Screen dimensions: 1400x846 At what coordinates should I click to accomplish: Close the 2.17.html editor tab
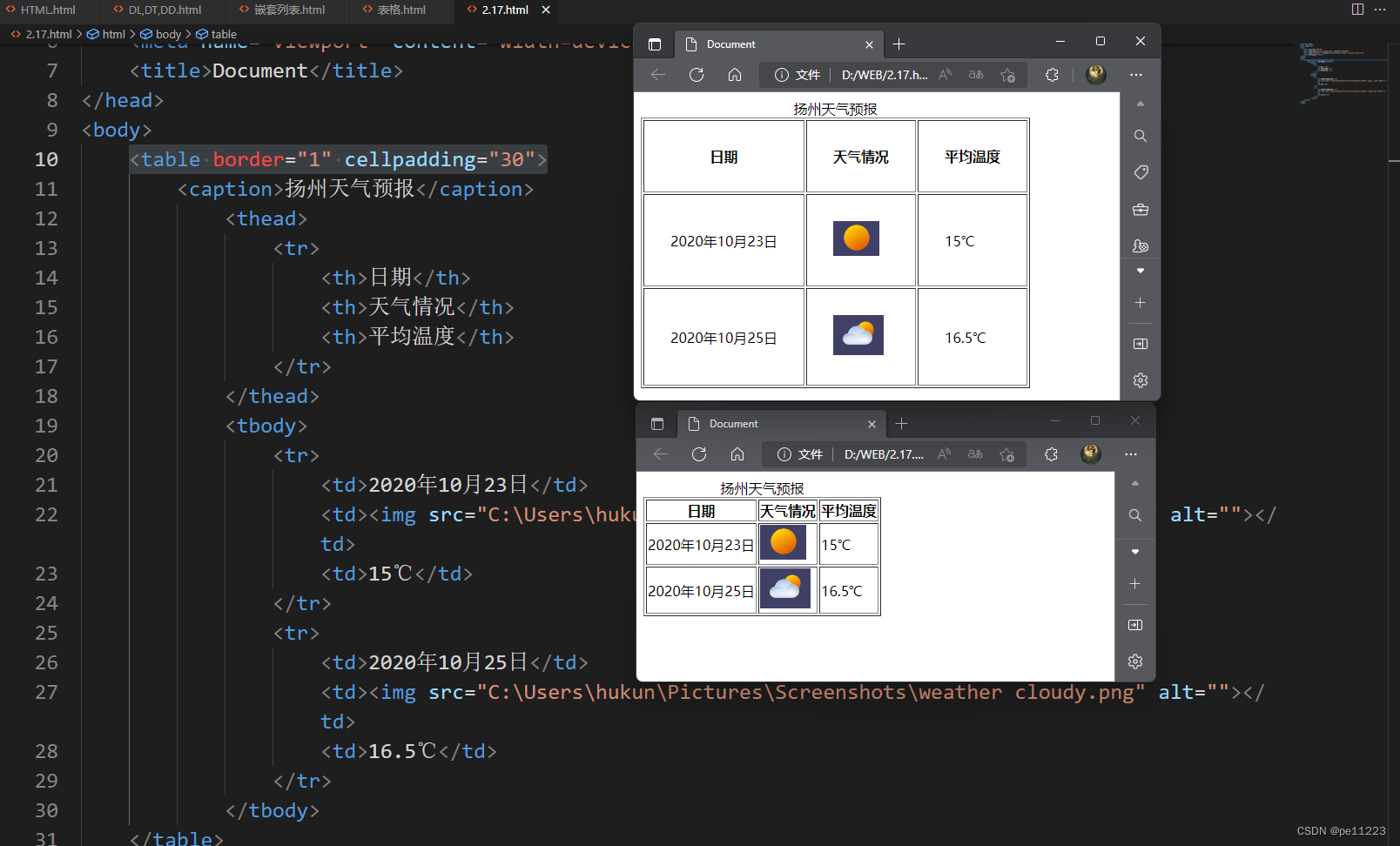coord(546,10)
